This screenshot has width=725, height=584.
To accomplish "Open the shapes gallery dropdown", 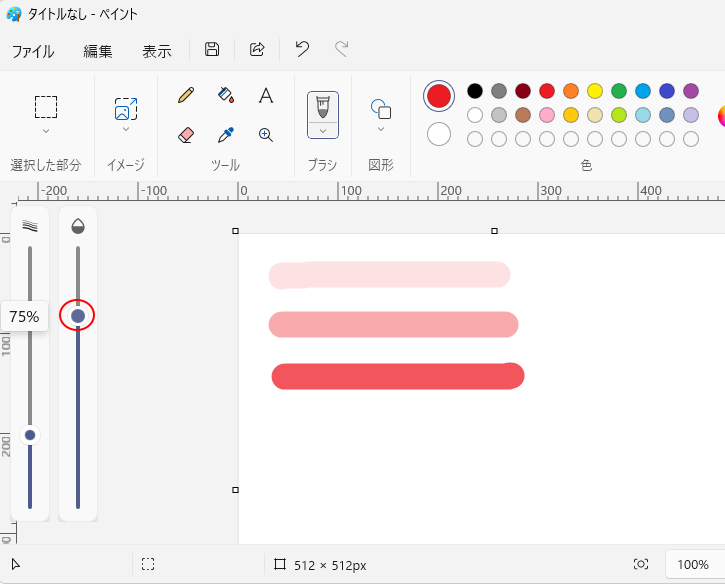I will (x=381, y=128).
